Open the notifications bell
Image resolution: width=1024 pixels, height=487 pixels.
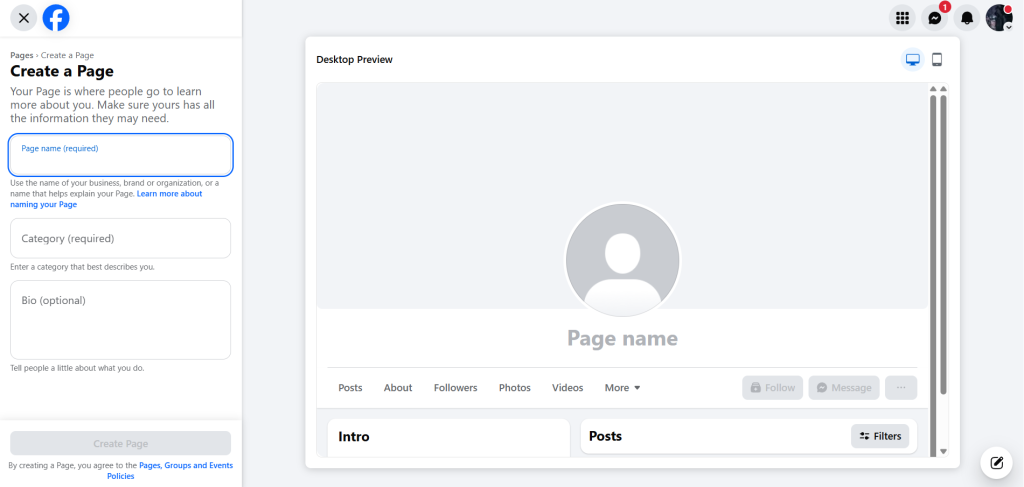pyautogui.click(x=967, y=18)
